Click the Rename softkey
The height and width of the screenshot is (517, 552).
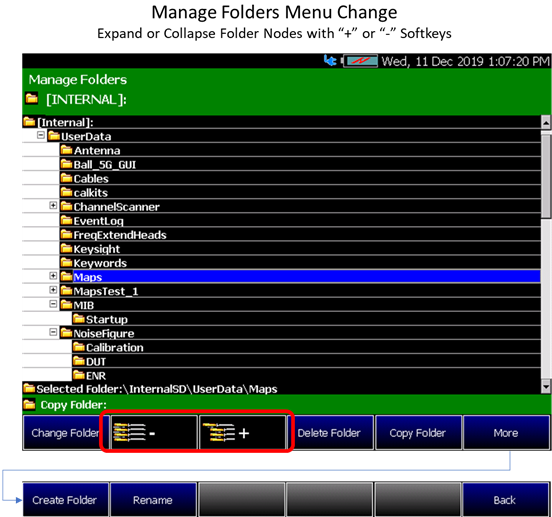click(x=153, y=500)
